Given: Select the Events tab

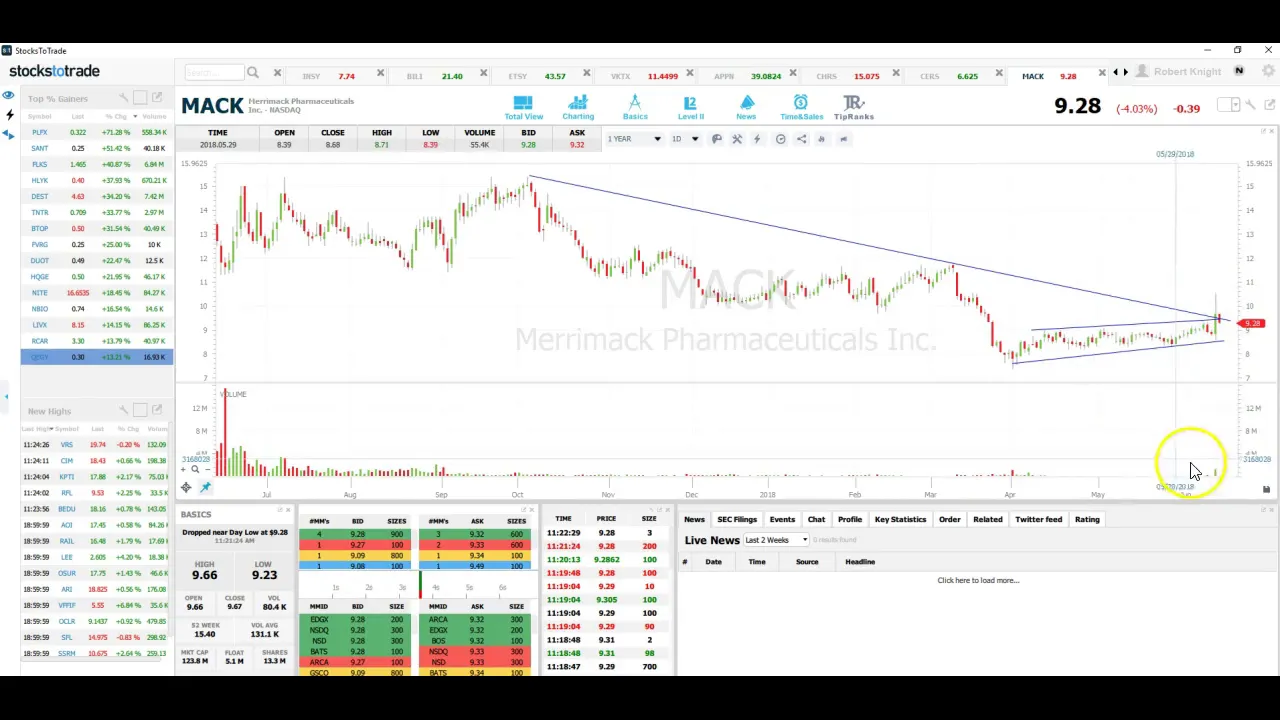Looking at the screenshot, I should 782,519.
